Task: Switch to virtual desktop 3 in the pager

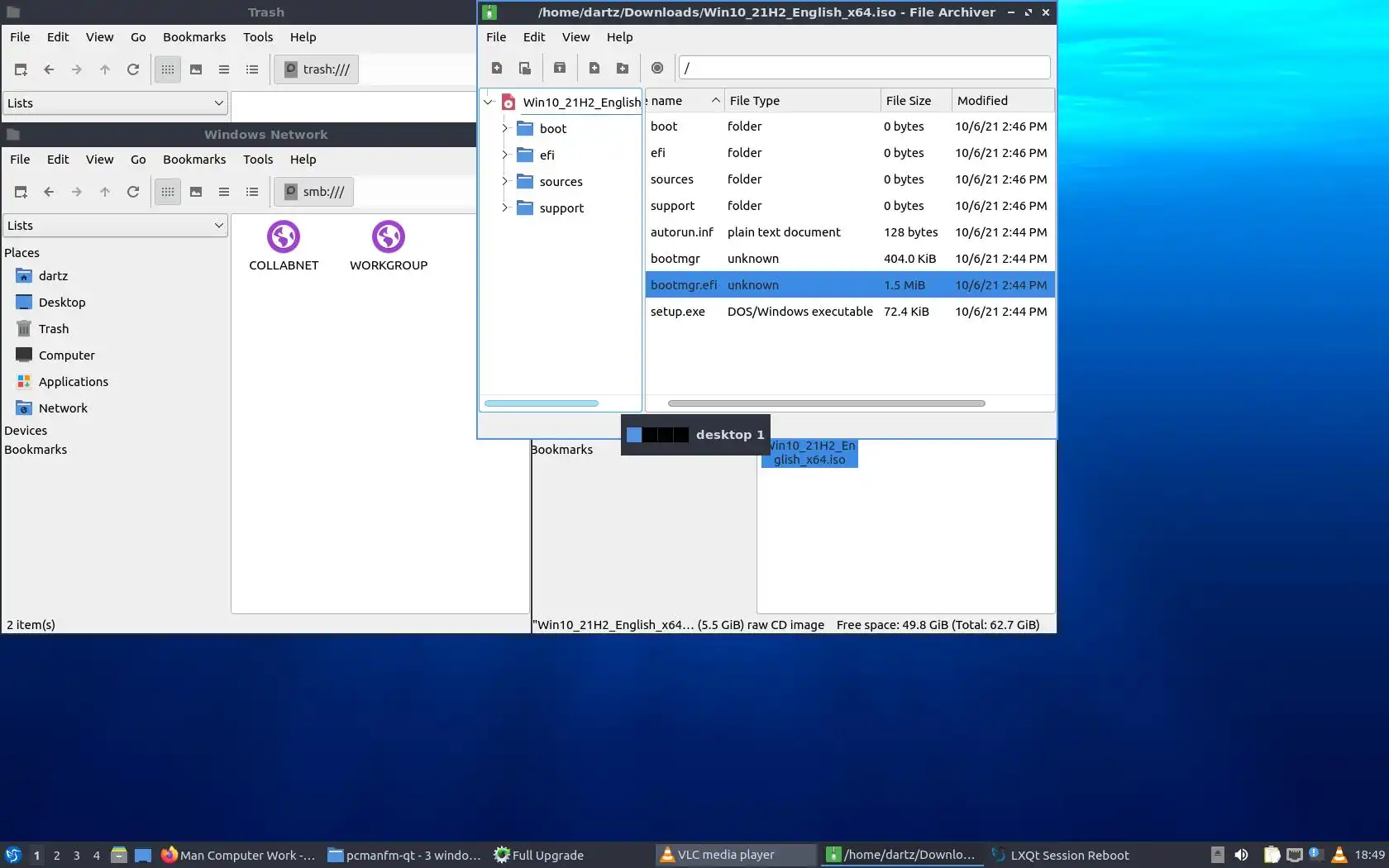Action: click(x=77, y=856)
